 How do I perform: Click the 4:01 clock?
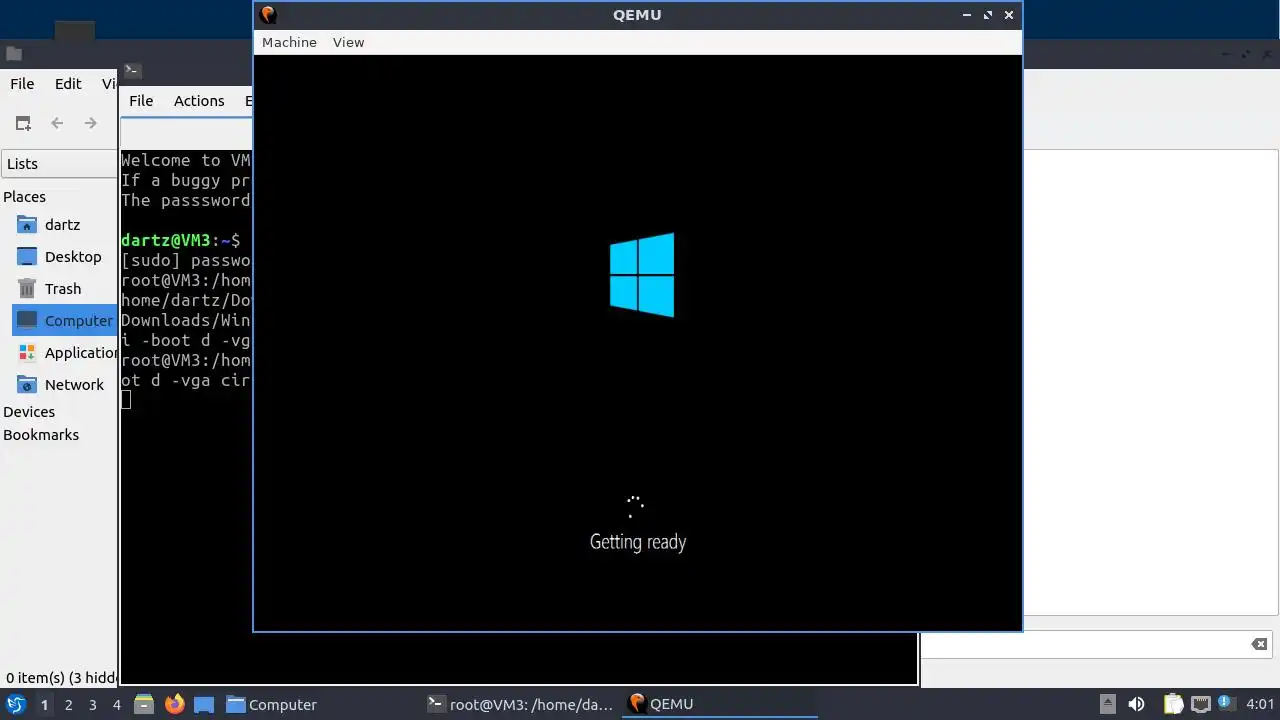click(x=1260, y=704)
